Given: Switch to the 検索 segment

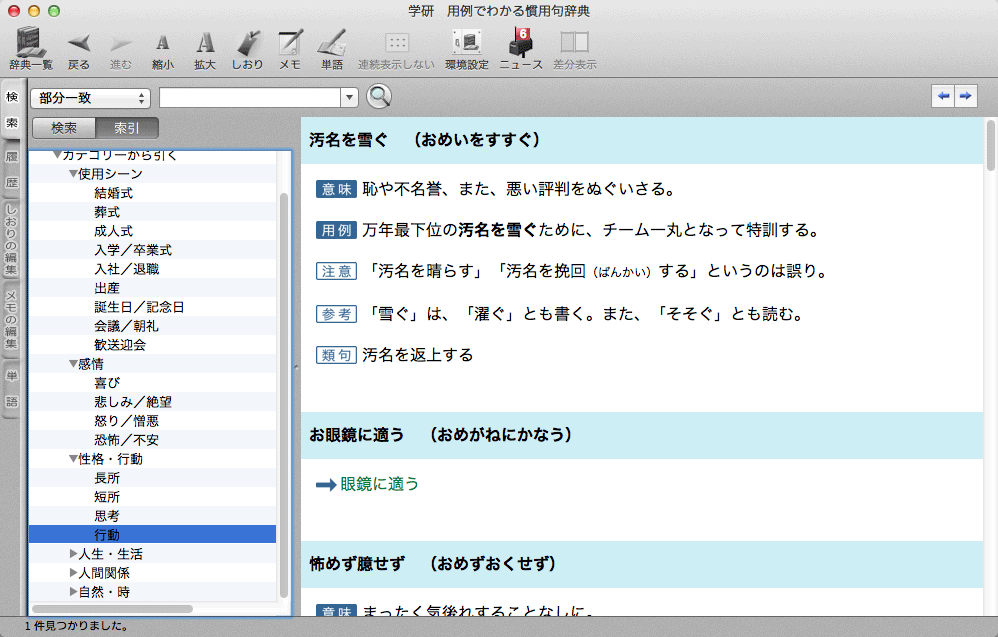Looking at the screenshot, I should click(x=64, y=128).
